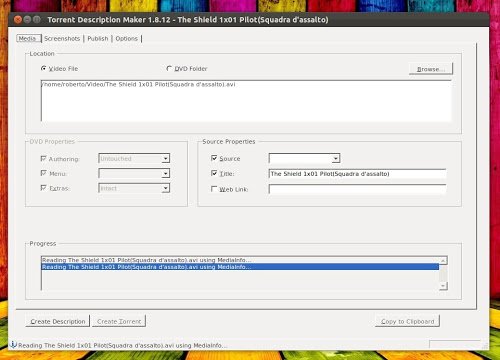Screen dimensions: 500x360
Task: Open the Extras dropdown showing Intact
Action: tap(134, 188)
